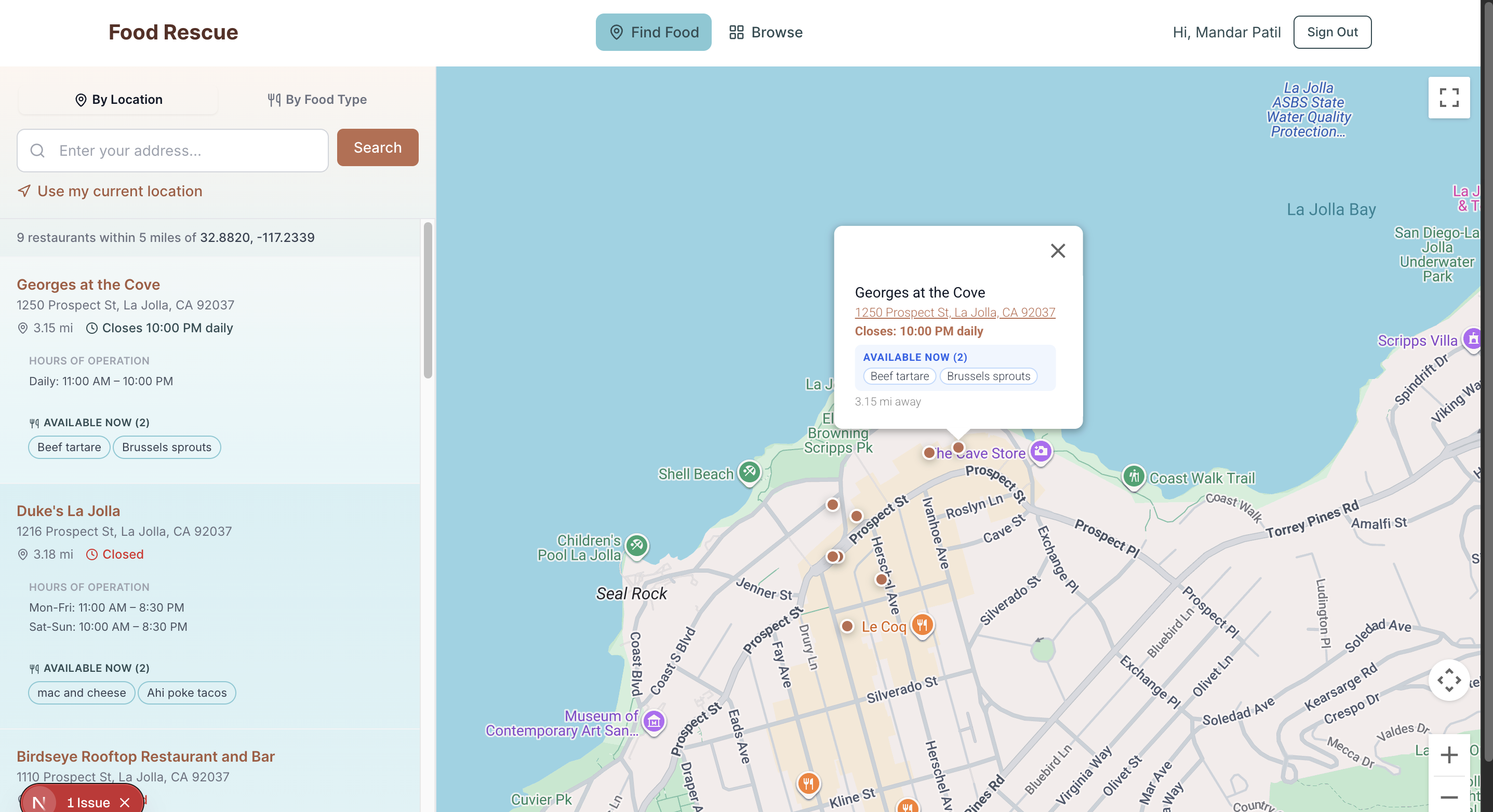Click the 1250 Prospect St address link in popup
The height and width of the screenshot is (812, 1493).
[955, 312]
